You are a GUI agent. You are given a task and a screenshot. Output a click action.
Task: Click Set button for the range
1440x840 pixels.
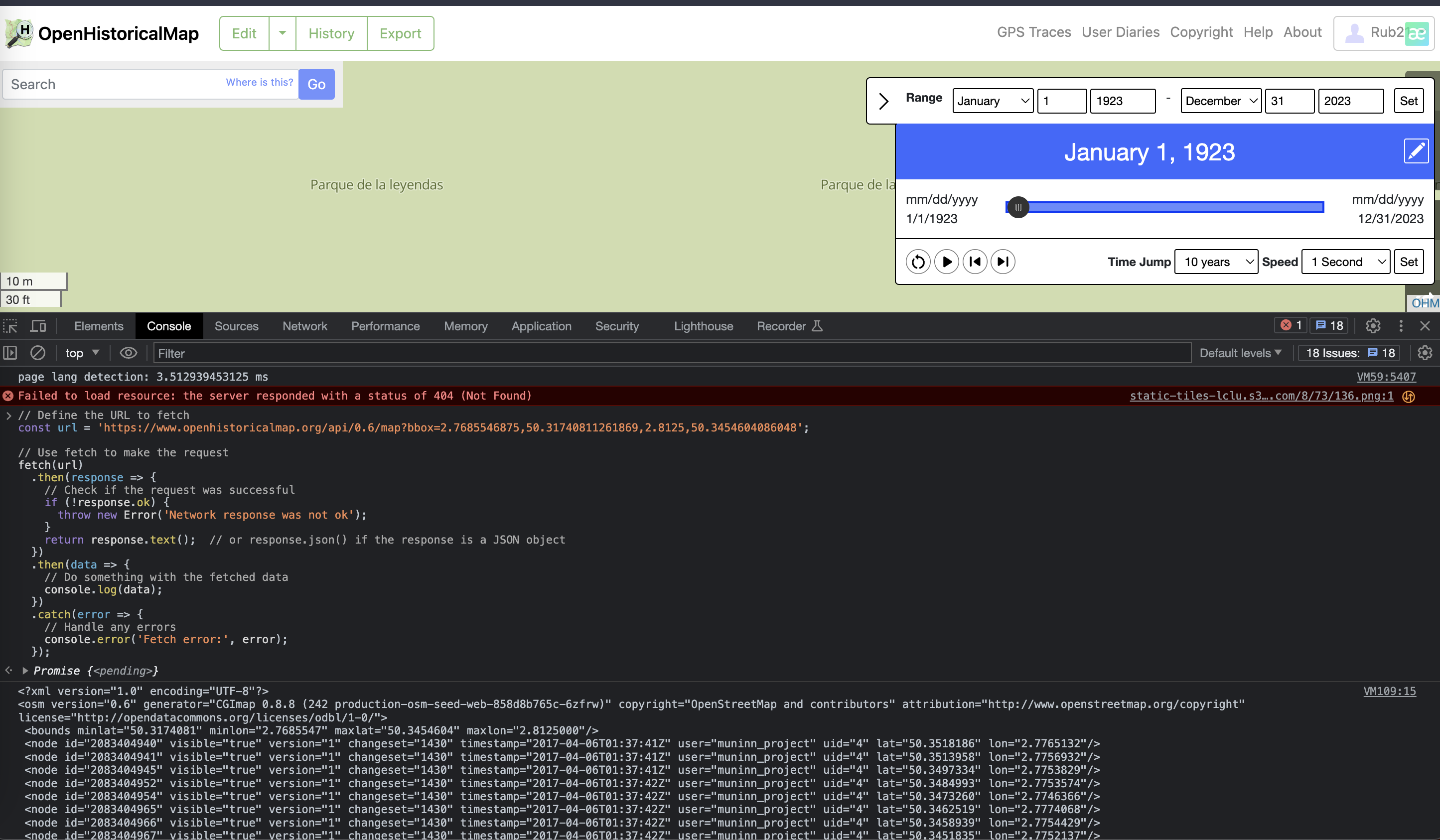[1409, 101]
